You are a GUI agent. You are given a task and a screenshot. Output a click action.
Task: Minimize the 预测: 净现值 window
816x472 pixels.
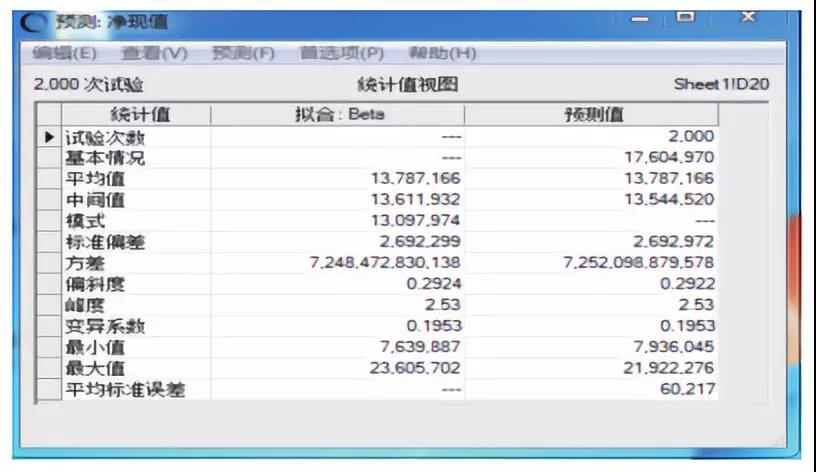point(640,18)
